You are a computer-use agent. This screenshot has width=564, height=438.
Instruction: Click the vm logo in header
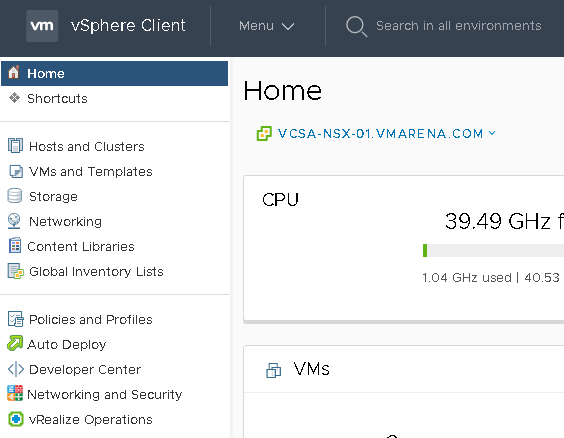pos(42,26)
